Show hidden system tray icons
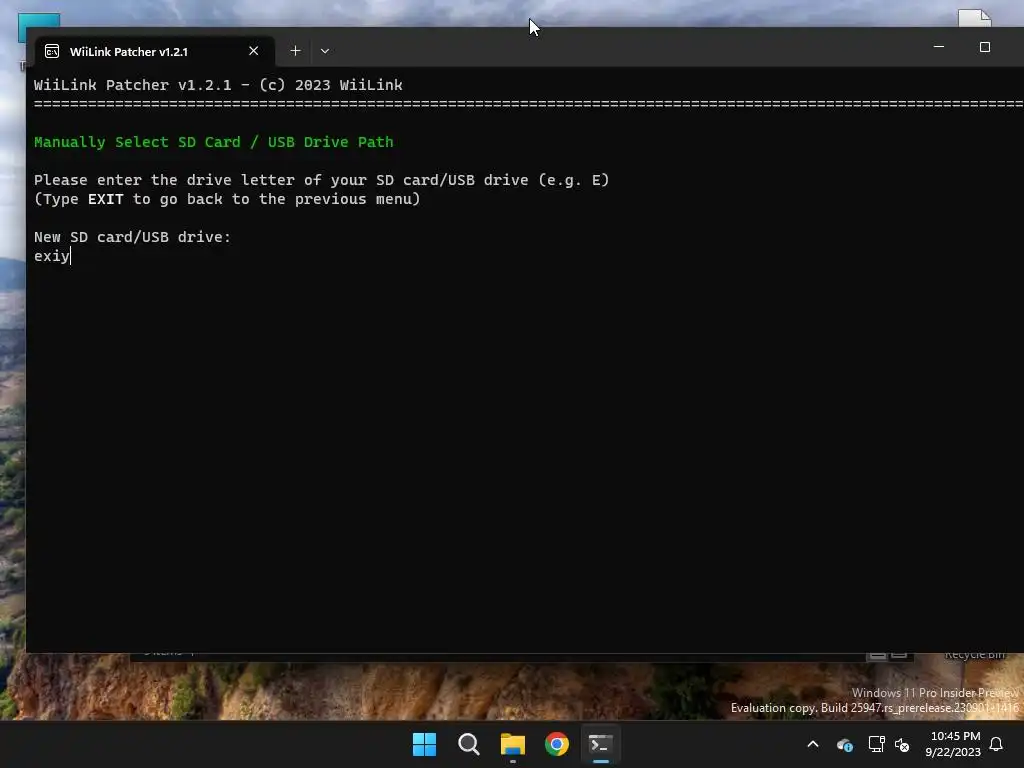 [813, 744]
